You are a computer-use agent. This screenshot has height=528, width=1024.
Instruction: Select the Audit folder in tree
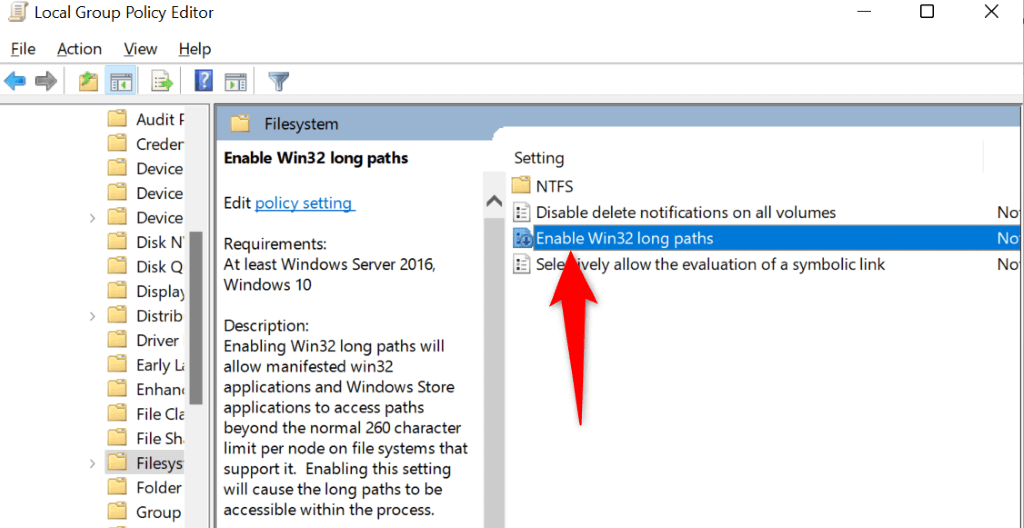(146, 120)
